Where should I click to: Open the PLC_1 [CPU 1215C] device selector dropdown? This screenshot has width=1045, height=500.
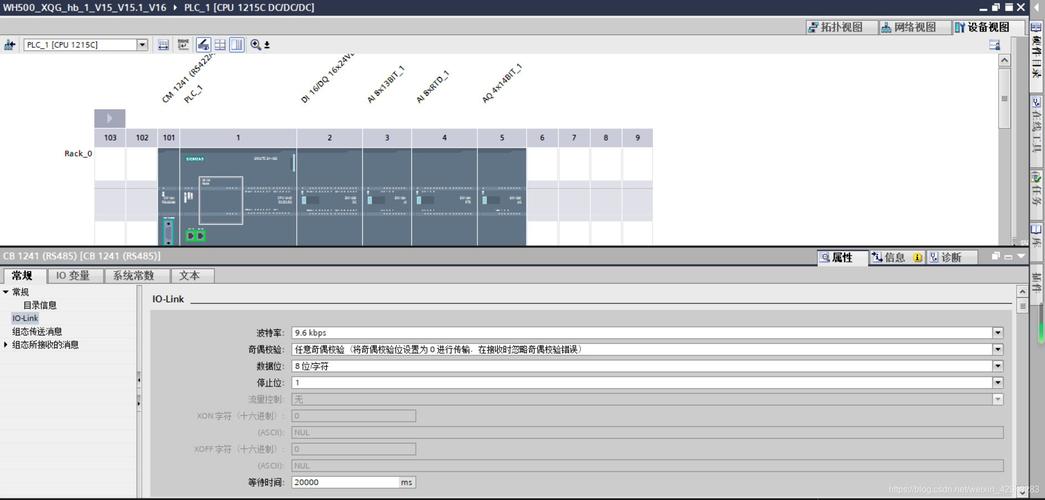click(142, 45)
